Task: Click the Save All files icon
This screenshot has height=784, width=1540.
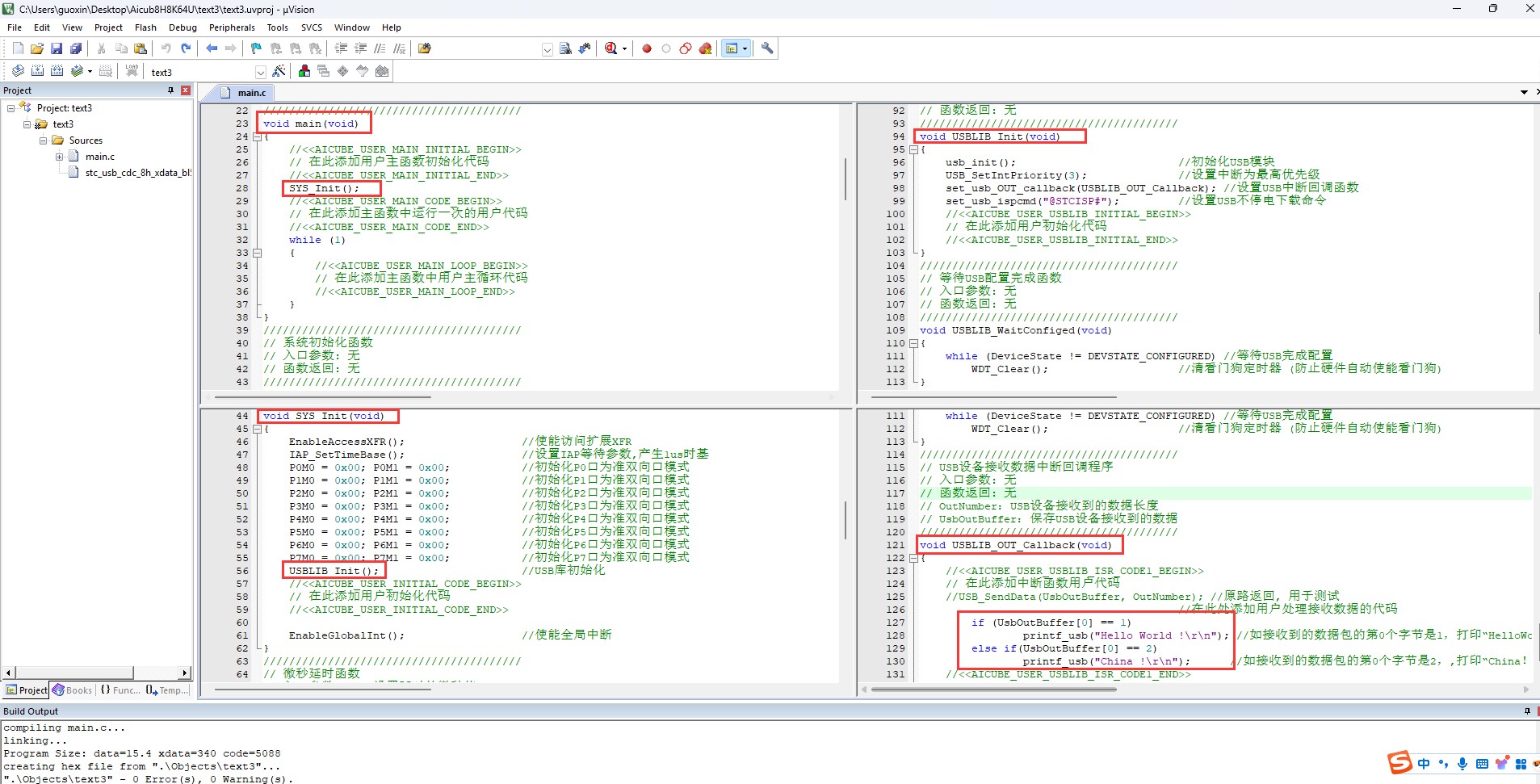Action: [76, 48]
